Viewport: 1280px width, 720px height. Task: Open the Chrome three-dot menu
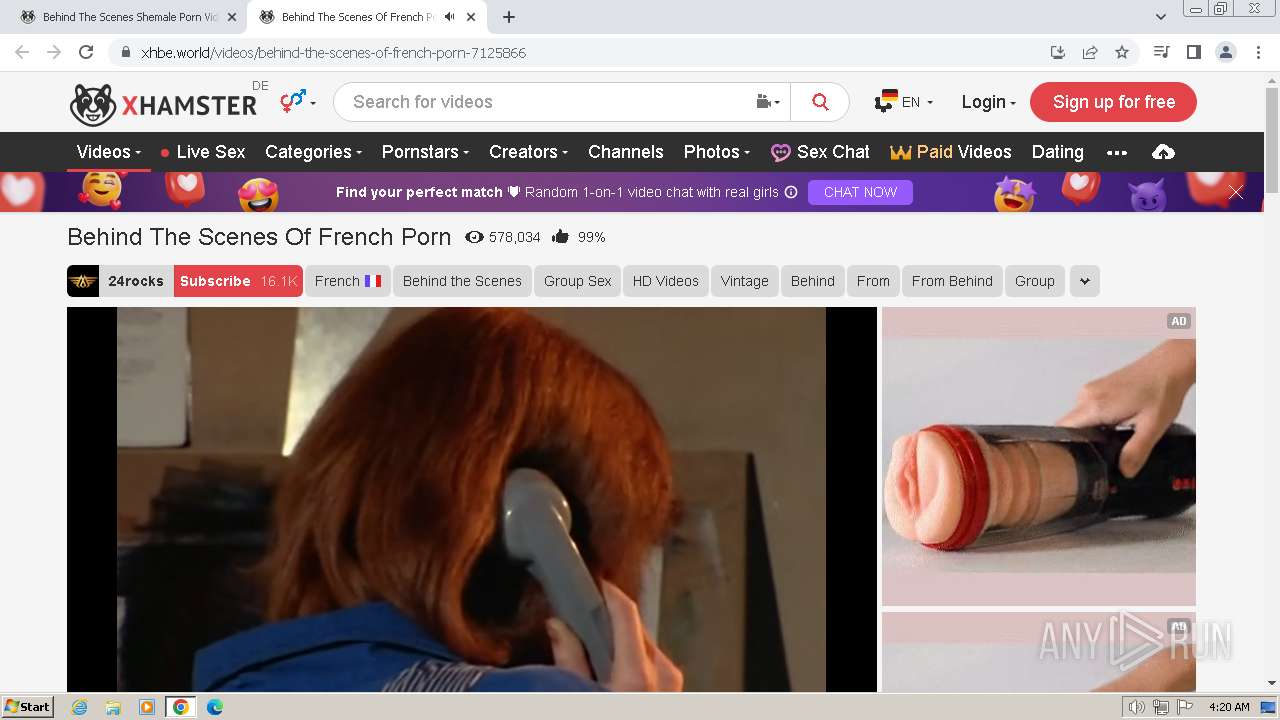click(1257, 52)
